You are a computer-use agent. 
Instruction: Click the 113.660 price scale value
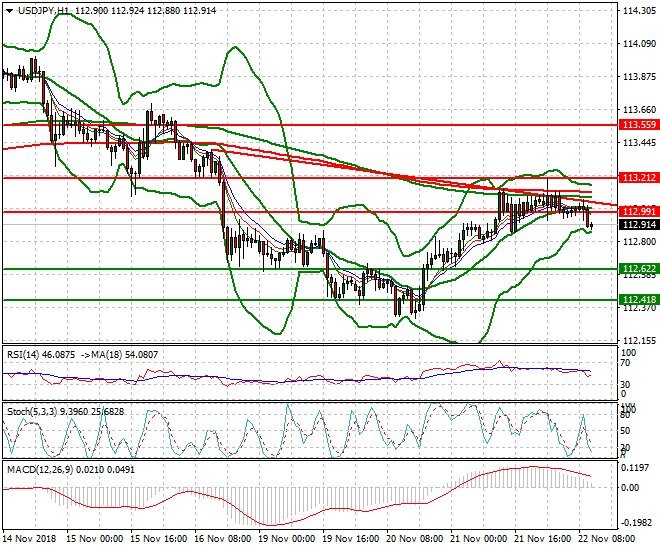tap(639, 110)
